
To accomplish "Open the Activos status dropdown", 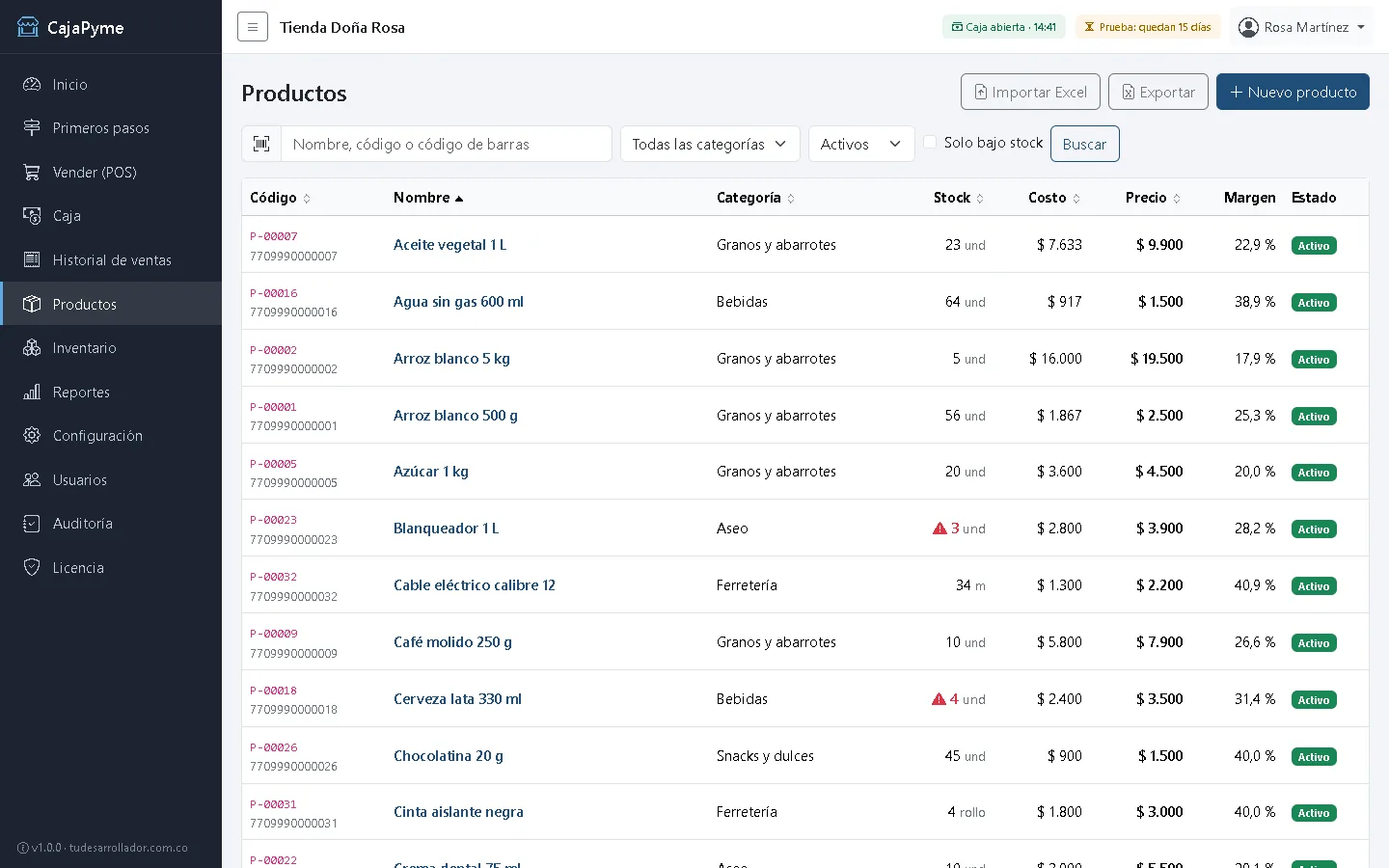I will [x=861, y=144].
